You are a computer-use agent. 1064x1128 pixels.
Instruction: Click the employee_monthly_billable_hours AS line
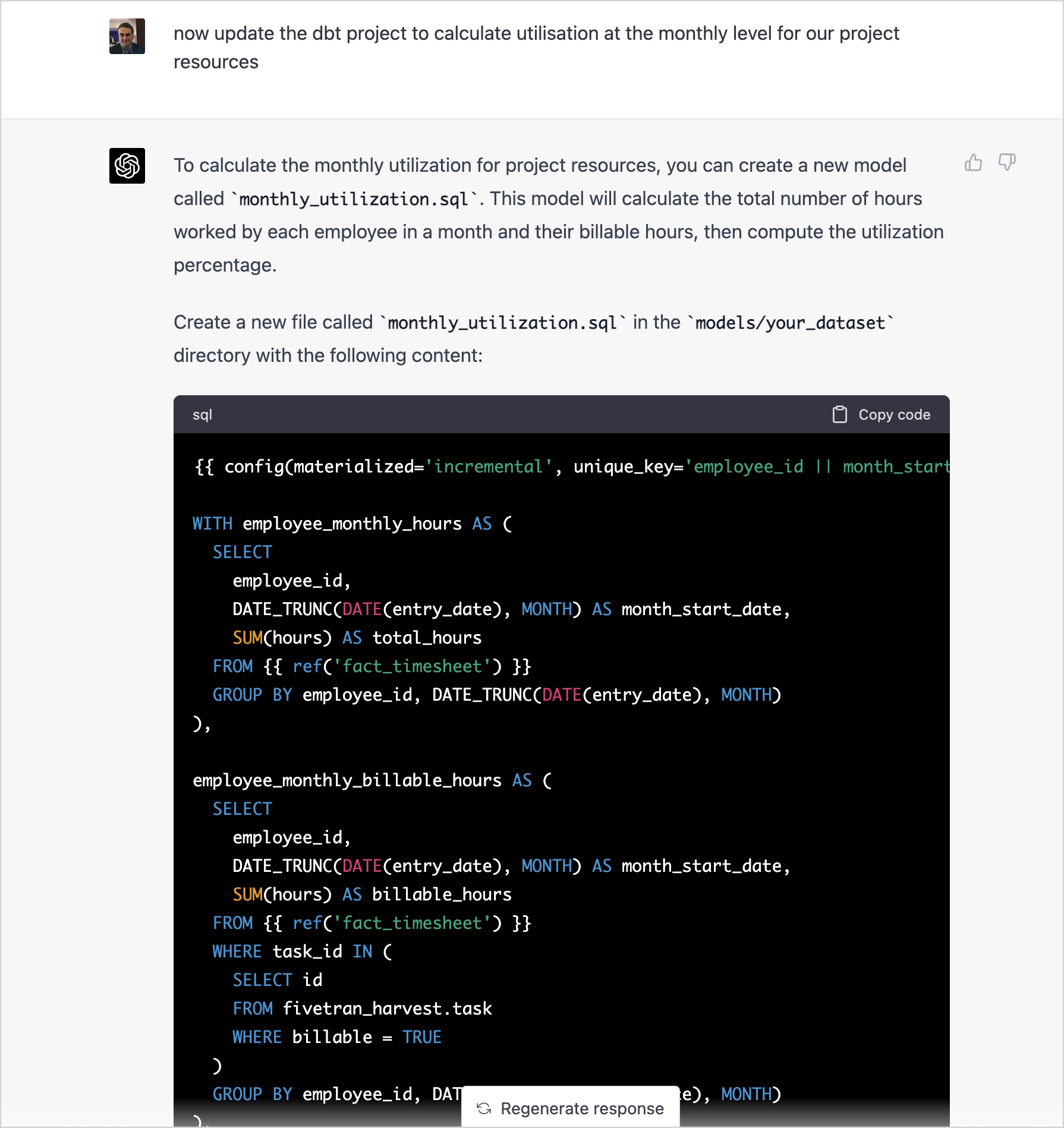point(372,780)
